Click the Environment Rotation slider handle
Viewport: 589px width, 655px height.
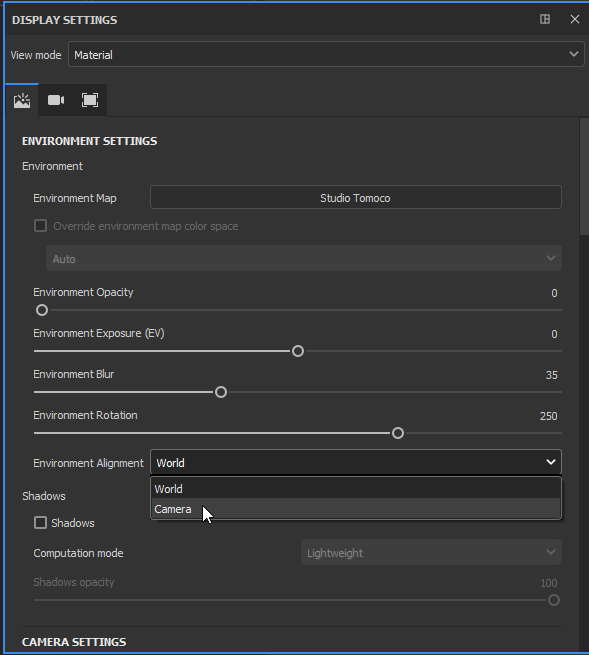(x=398, y=433)
